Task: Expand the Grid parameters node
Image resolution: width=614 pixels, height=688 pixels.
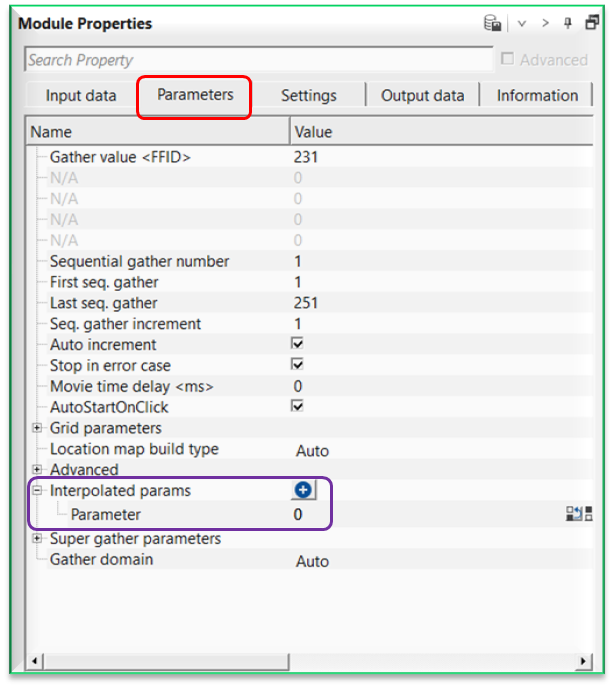Action: [x=37, y=428]
